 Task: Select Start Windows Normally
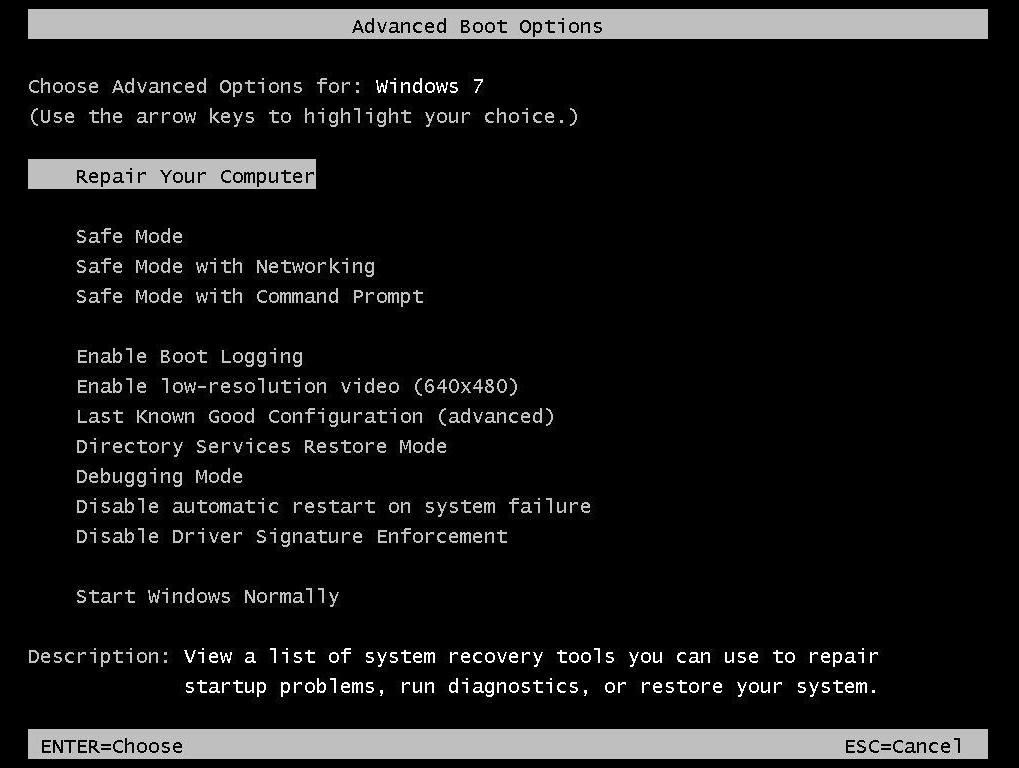207,596
